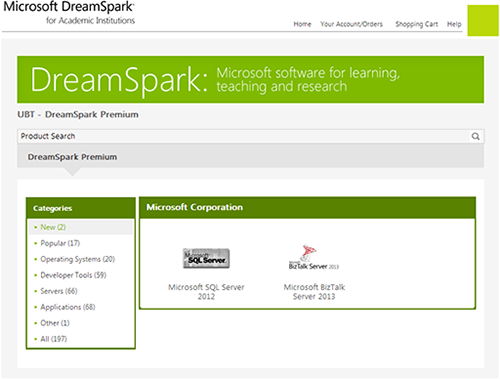Click the magnifier search icon
Screen dimensions: 500x379
(x=475, y=136)
